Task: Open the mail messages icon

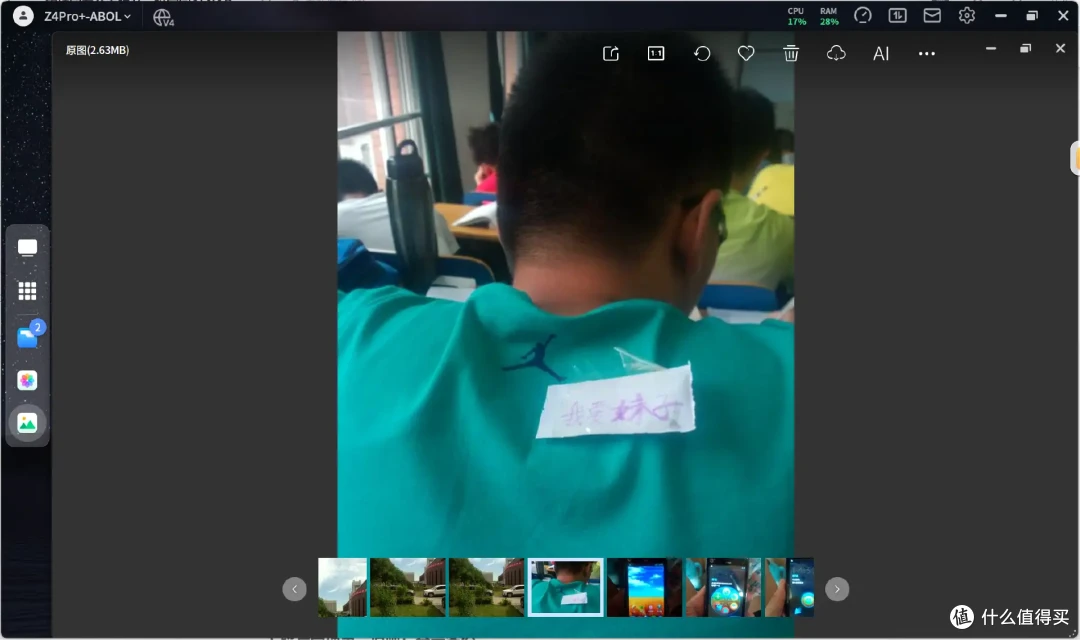Action: pos(932,15)
